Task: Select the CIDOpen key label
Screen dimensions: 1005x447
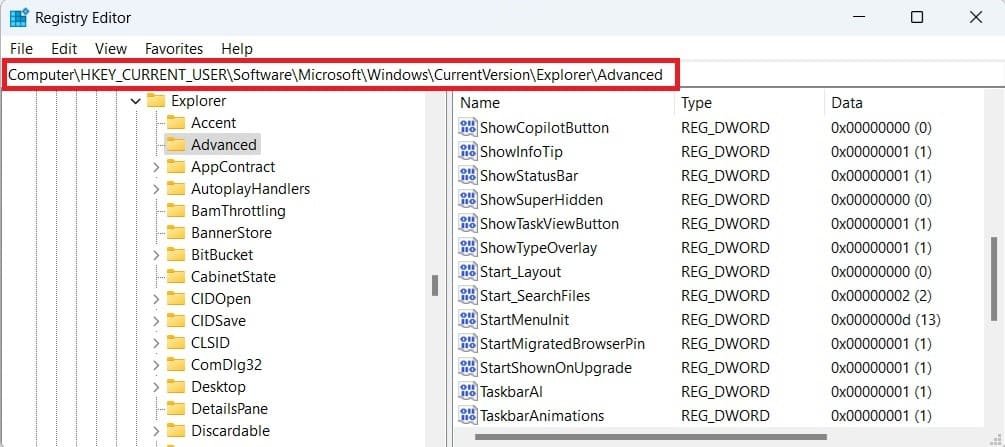Action: (x=220, y=299)
